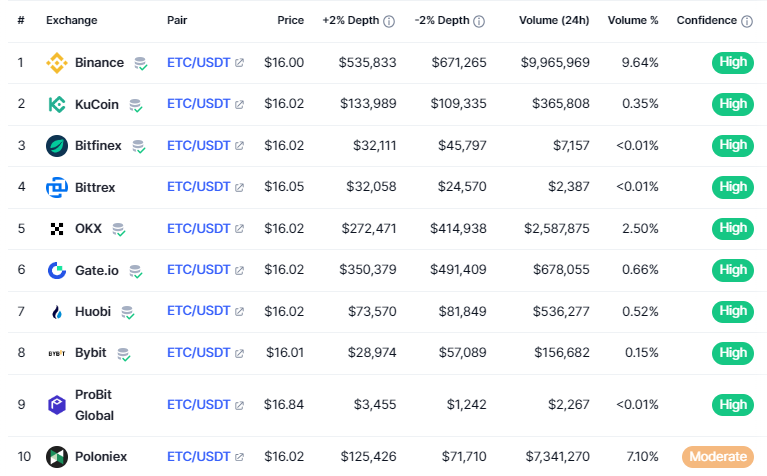Click the Bittrex exchange logo
The image size is (767, 476).
tap(57, 187)
